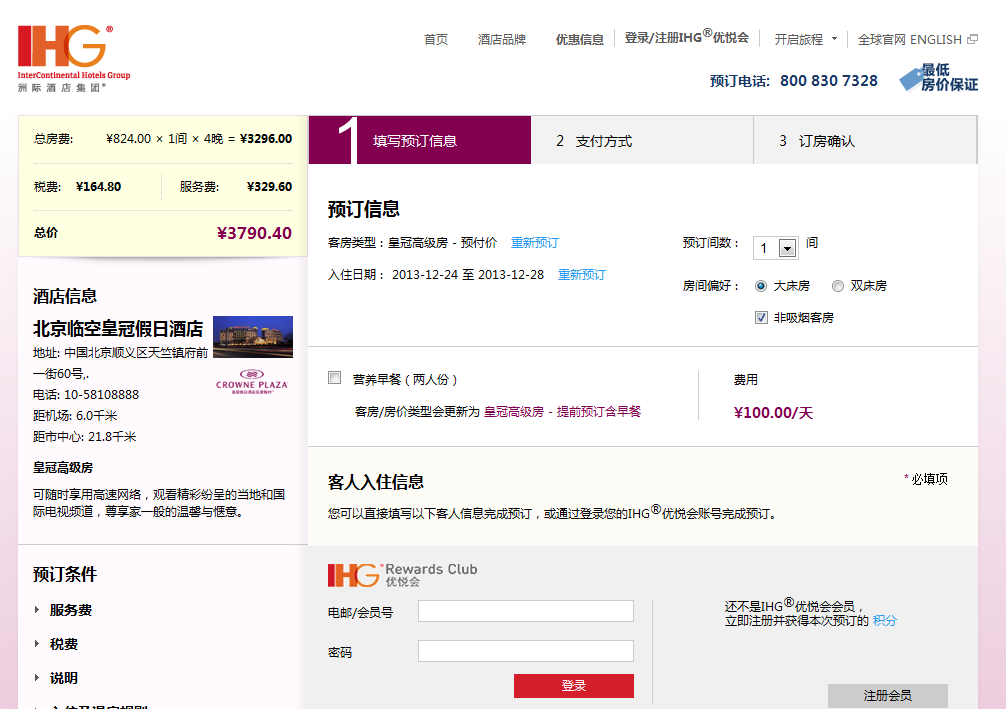Expand the 开启旅程 dropdown menu
This screenshot has height=709, width=1006.
(806, 39)
